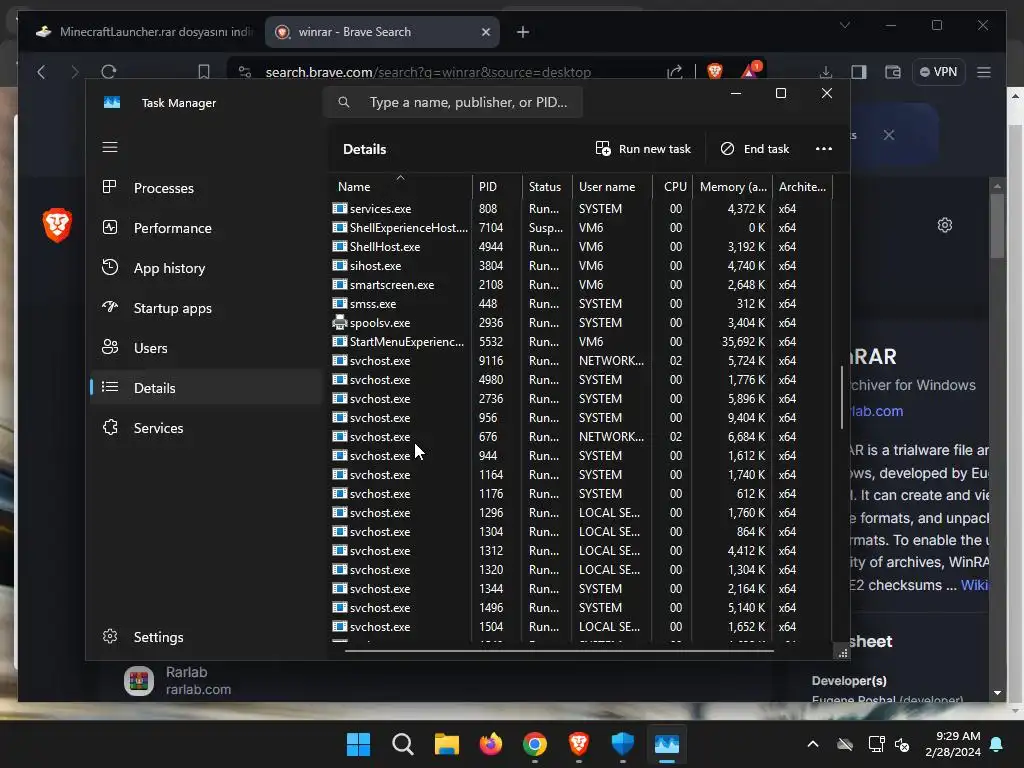Click the Run new task button

(x=643, y=149)
